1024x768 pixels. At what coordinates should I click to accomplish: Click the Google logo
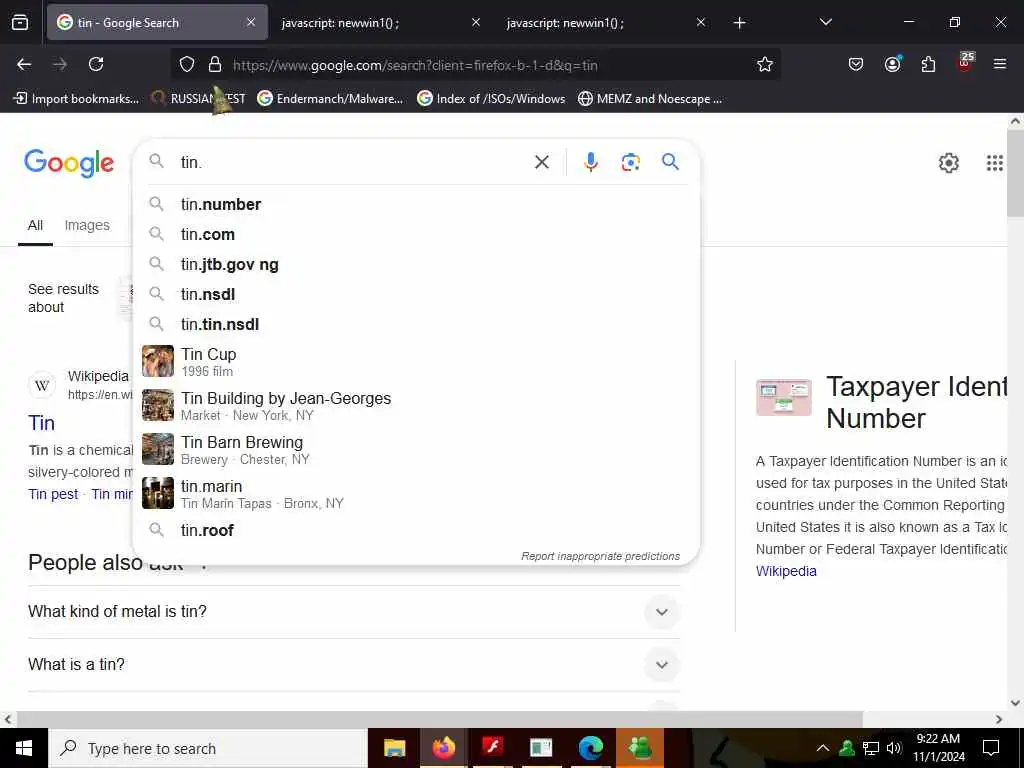[x=69, y=163]
